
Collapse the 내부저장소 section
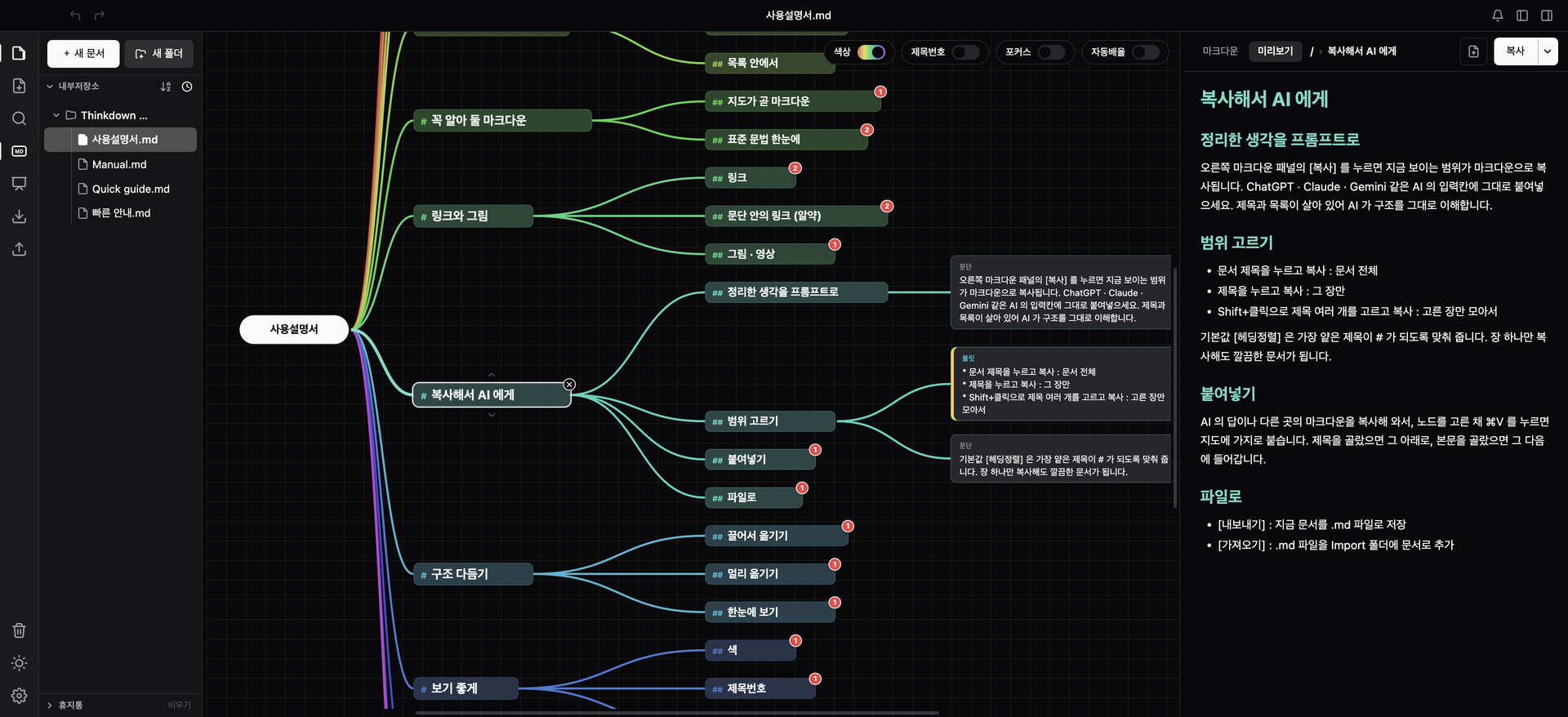50,87
